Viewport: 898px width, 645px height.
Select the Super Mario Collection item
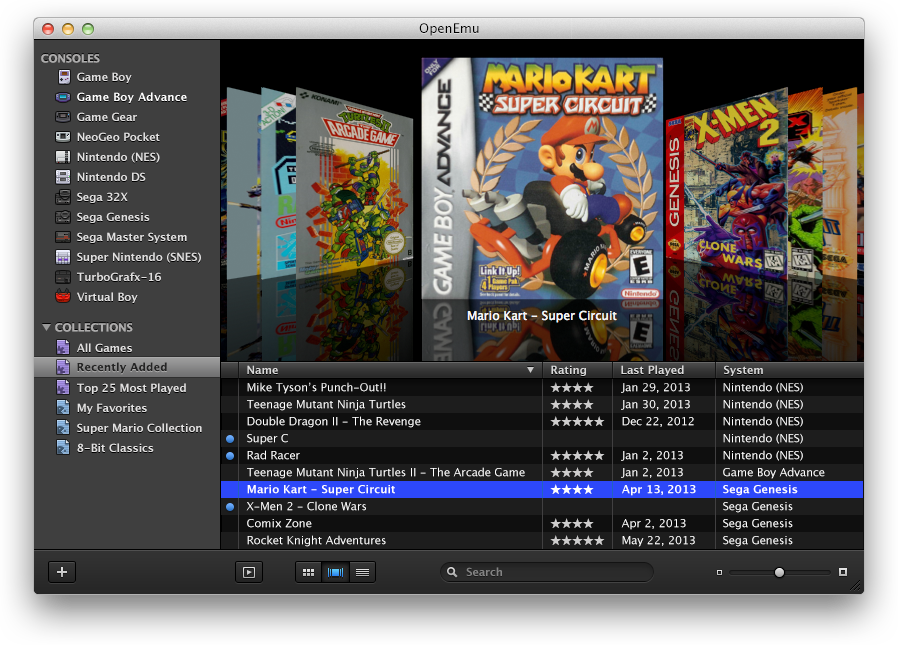tap(139, 428)
